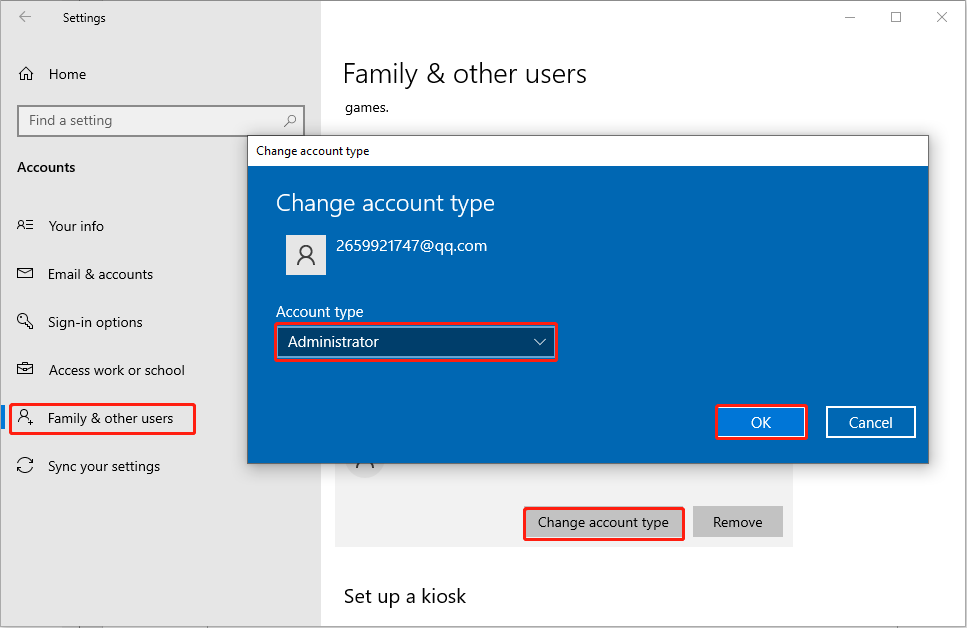Click the back arrow in the title bar
This screenshot has height=628, width=967.
pyautogui.click(x=25, y=17)
